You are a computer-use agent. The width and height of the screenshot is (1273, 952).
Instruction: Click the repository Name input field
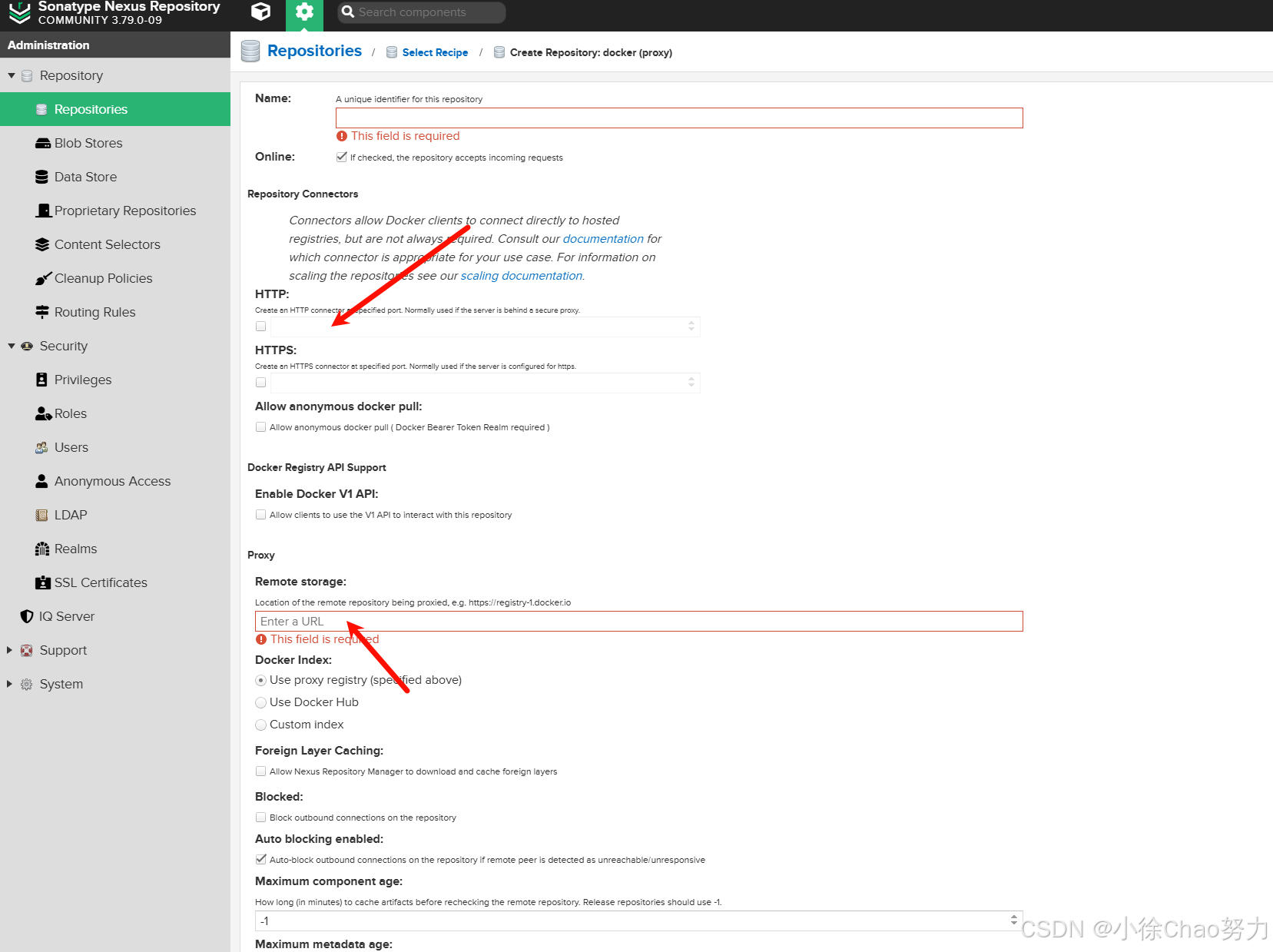coord(679,118)
